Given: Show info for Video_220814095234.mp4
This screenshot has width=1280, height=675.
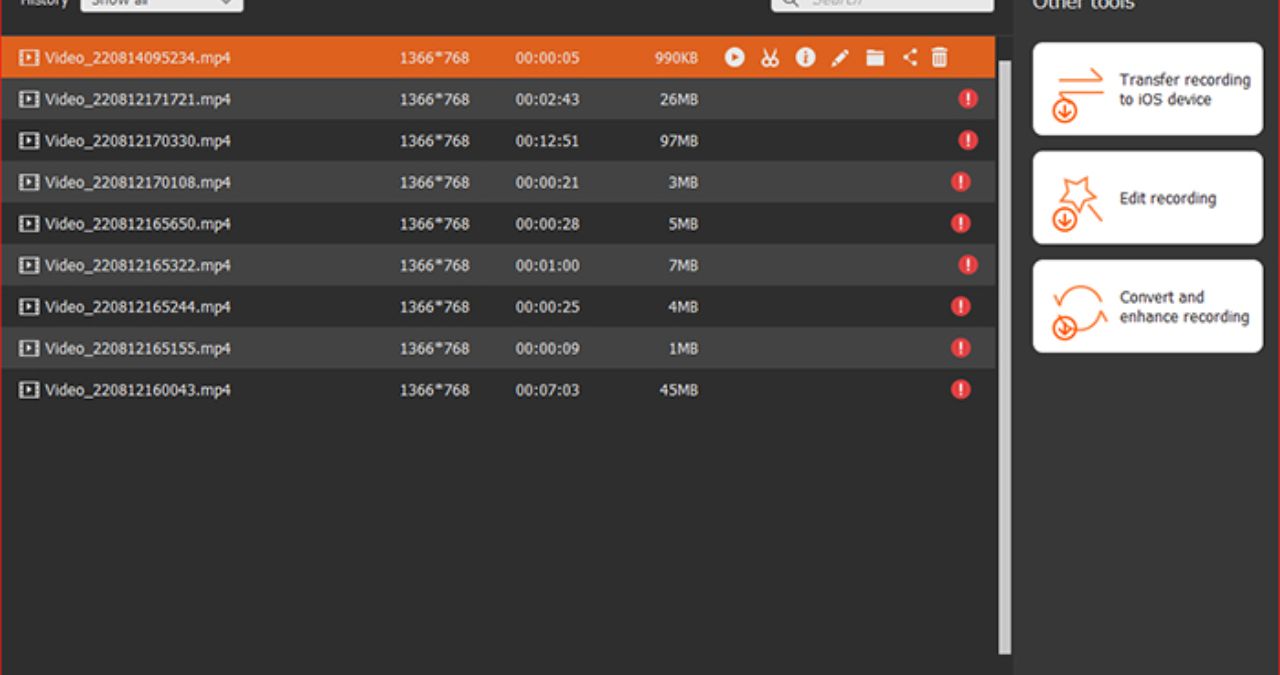Looking at the screenshot, I should click(x=805, y=58).
